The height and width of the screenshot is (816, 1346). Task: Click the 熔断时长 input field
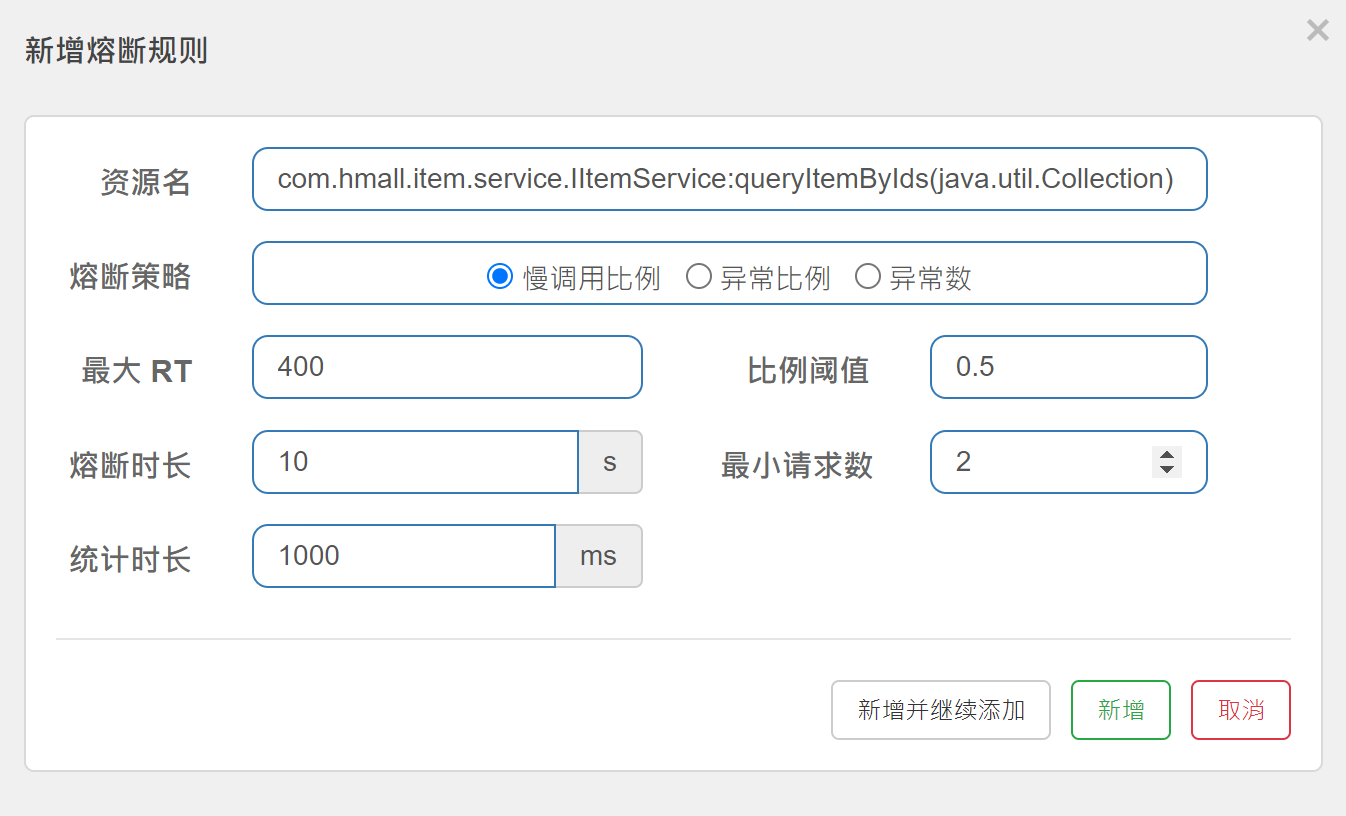coord(416,462)
